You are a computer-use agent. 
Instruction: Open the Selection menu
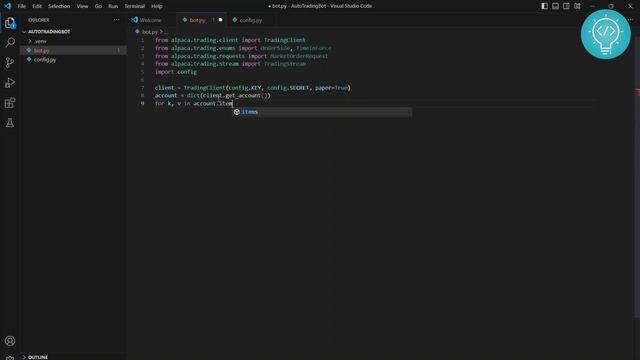59,6
